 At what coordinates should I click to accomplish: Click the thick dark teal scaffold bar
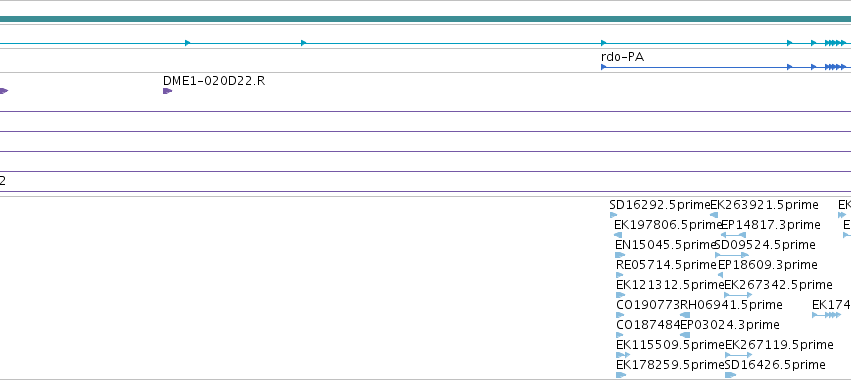tap(426, 19)
